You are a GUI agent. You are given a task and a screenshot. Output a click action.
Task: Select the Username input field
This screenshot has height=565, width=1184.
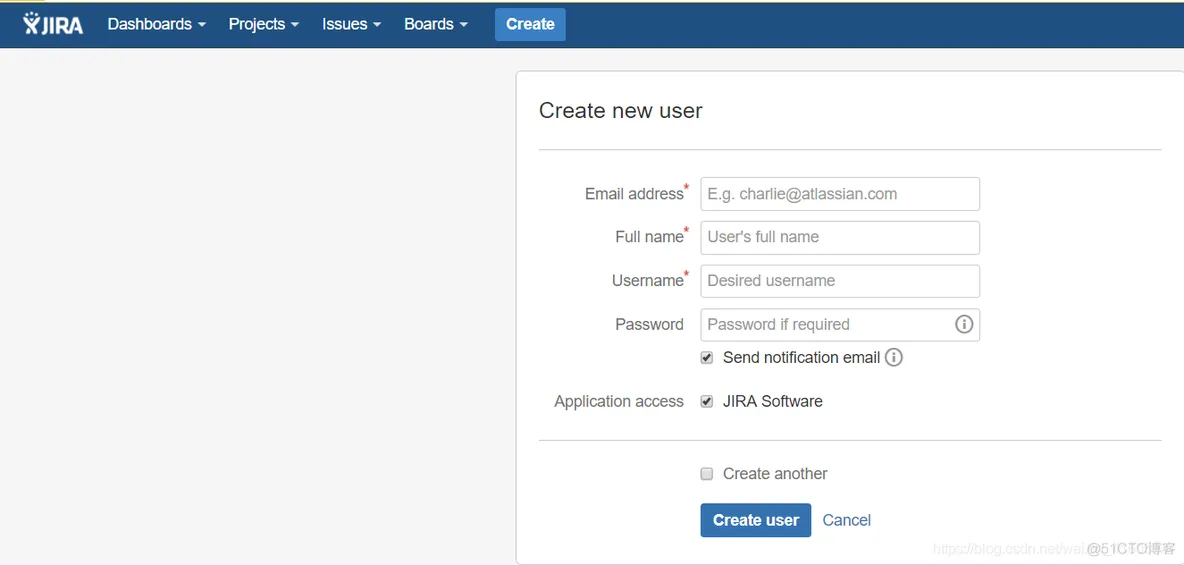coord(840,281)
